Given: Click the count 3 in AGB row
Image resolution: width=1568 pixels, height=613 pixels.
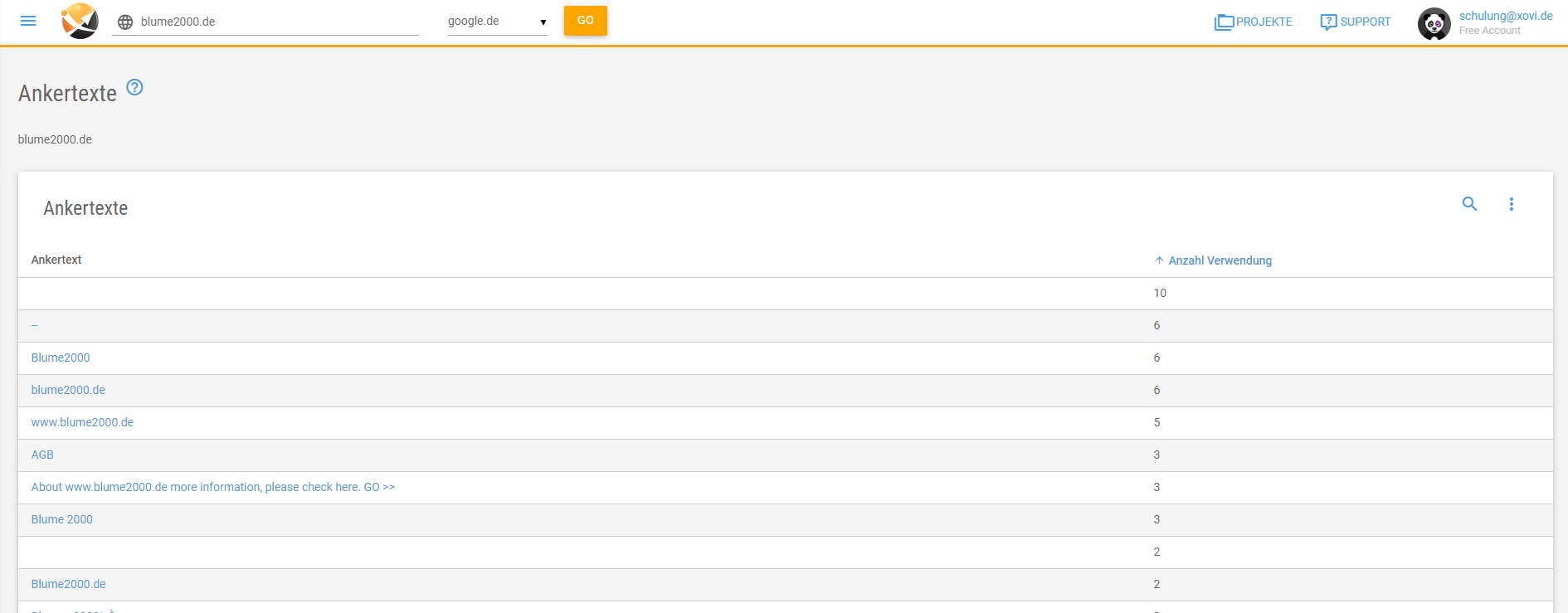Looking at the screenshot, I should pyautogui.click(x=1157, y=455).
